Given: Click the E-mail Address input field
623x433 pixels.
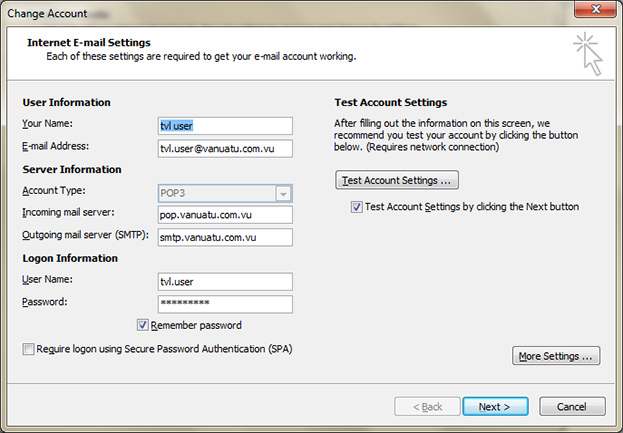Looking at the screenshot, I should click(x=225, y=149).
